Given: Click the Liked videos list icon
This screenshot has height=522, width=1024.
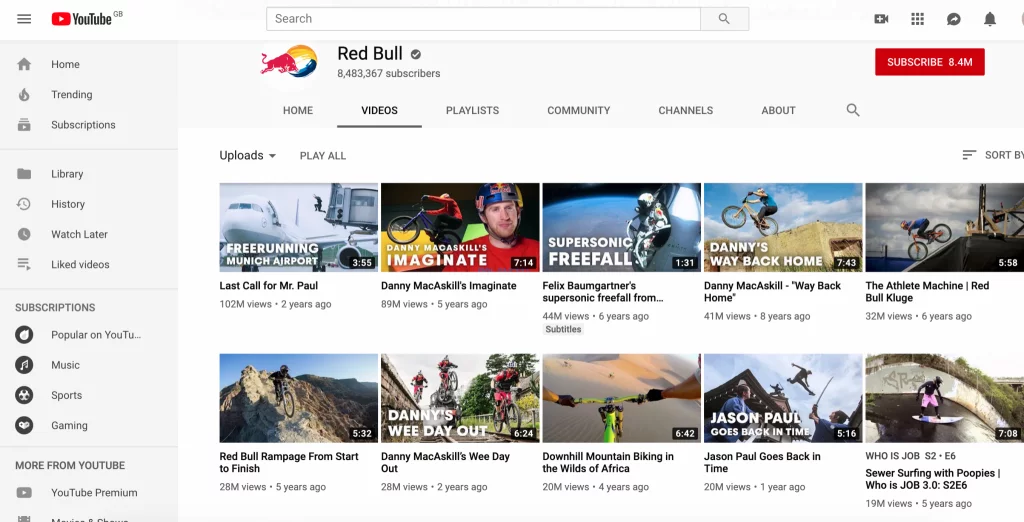Looking at the screenshot, I should [24, 264].
